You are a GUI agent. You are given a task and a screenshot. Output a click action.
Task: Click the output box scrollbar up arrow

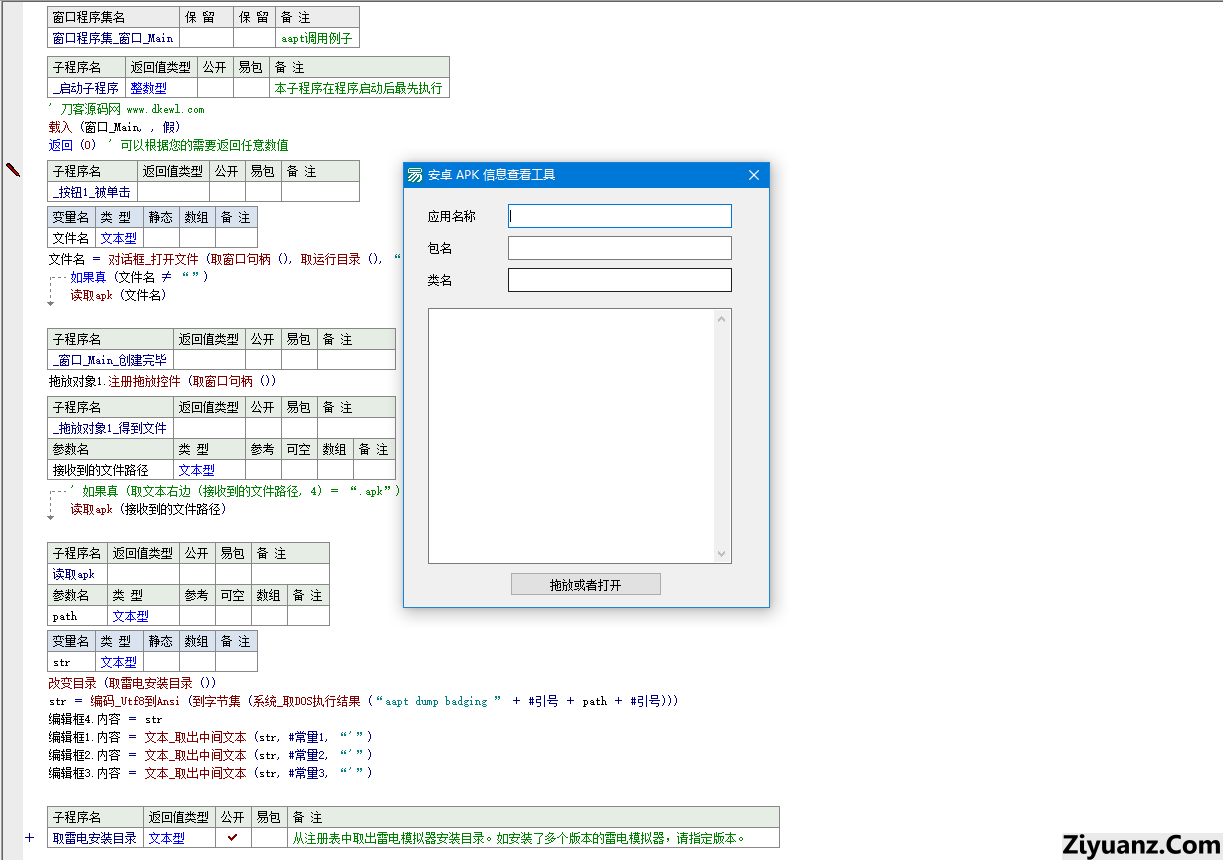721,320
